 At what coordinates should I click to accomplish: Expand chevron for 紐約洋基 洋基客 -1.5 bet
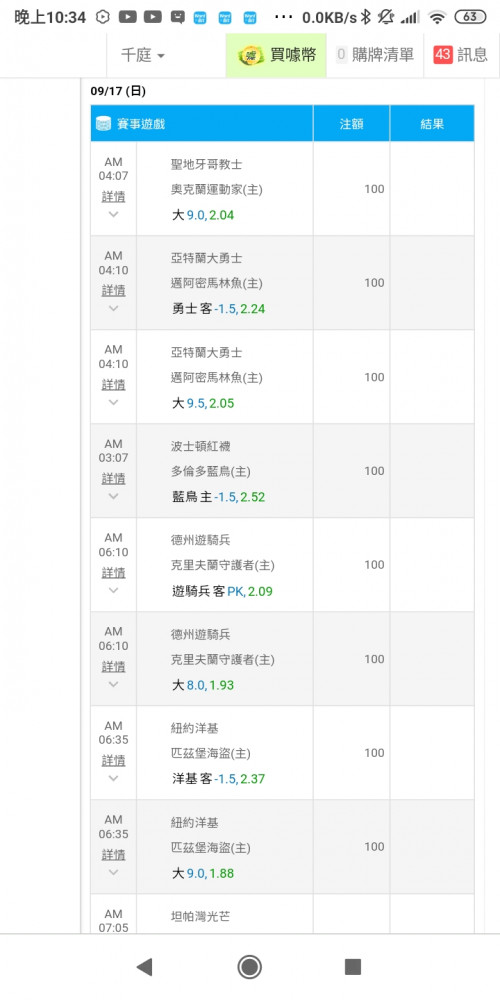(x=114, y=778)
